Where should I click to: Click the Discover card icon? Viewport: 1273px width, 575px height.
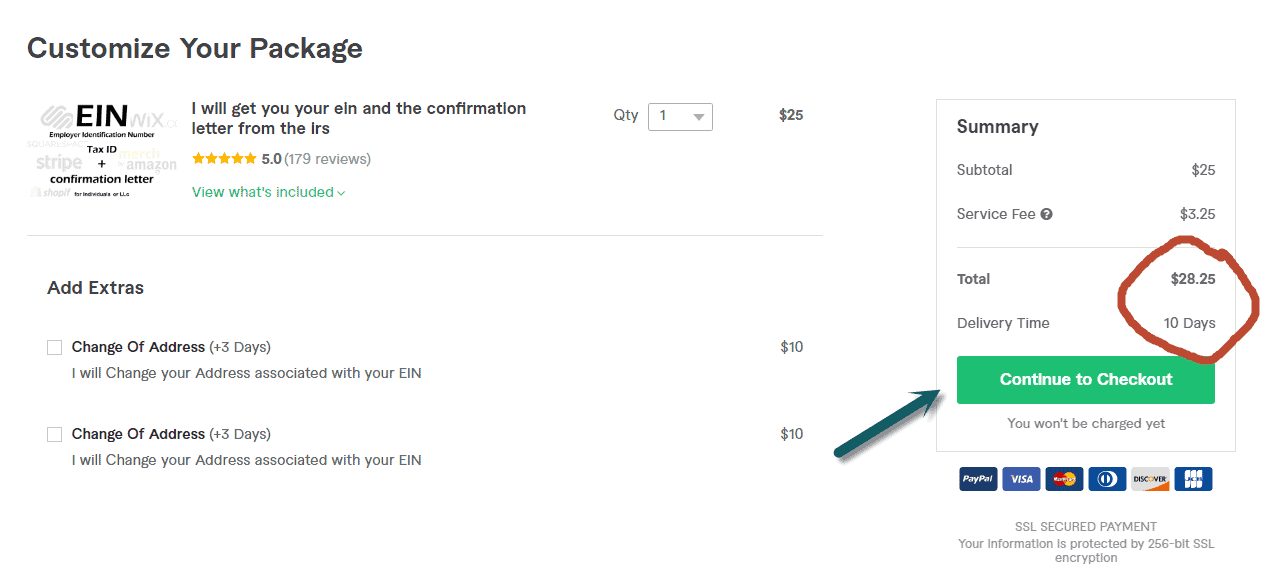pos(1150,479)
